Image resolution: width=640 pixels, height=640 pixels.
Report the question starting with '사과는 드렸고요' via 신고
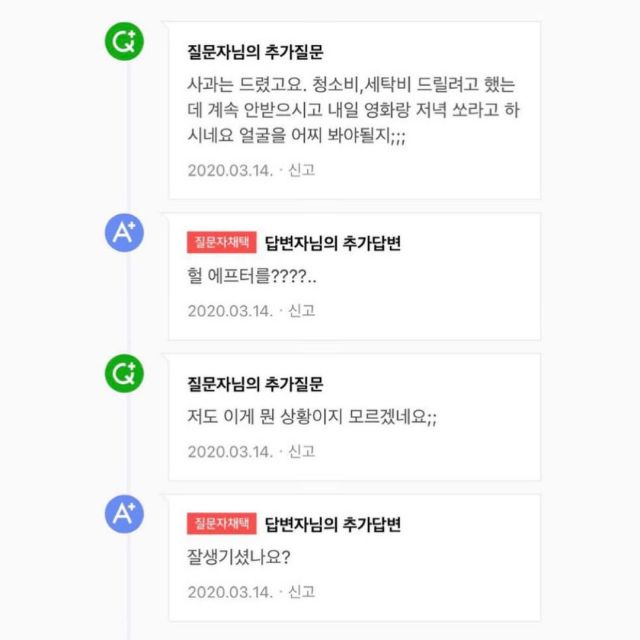tap(301, 170)
